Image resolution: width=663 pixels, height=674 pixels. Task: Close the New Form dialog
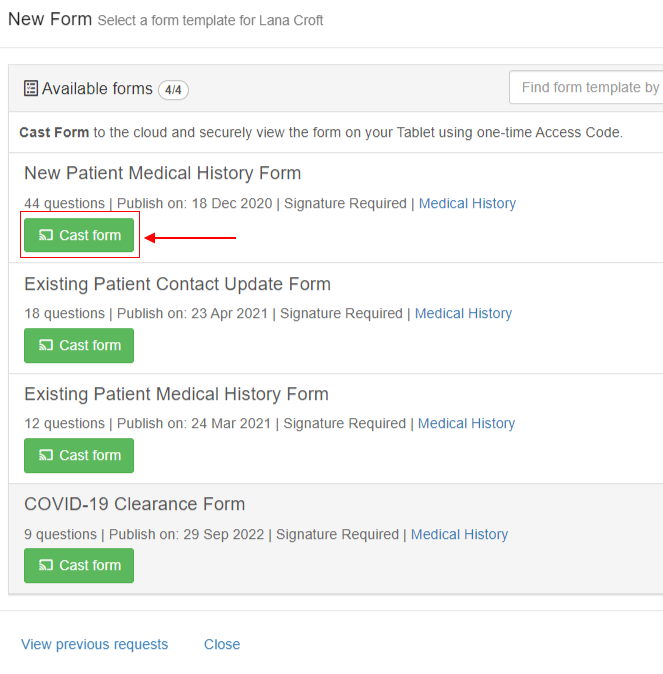point(222,644)
